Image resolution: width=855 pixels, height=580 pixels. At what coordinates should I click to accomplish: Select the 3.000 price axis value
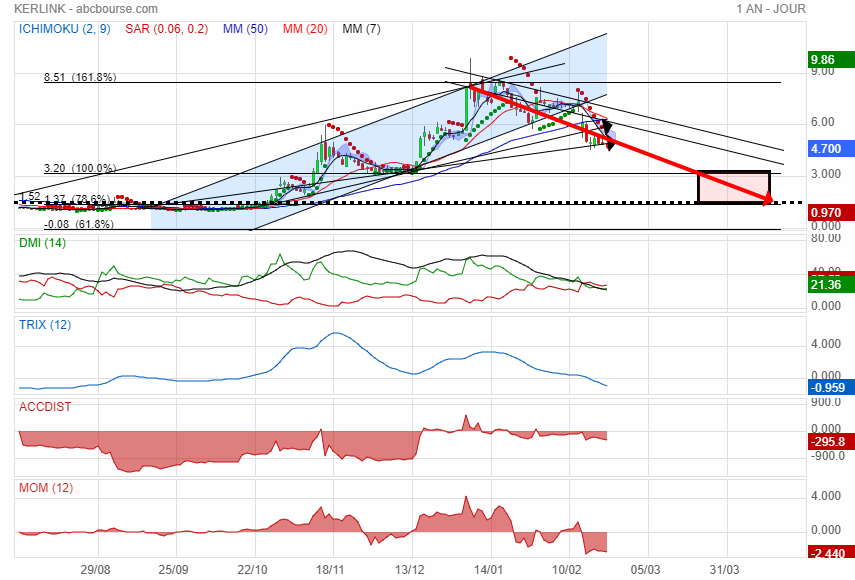[x=826, y=174]
